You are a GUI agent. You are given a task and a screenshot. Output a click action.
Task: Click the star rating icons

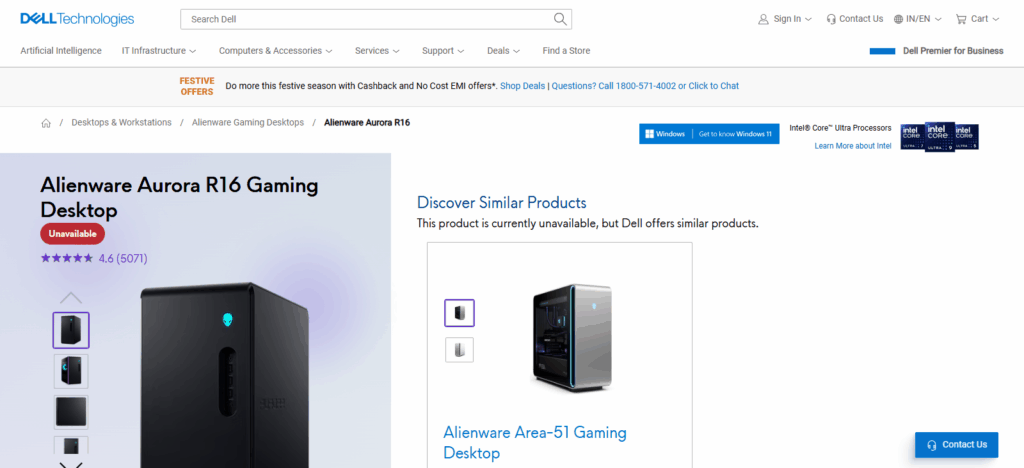coord(67,258)
